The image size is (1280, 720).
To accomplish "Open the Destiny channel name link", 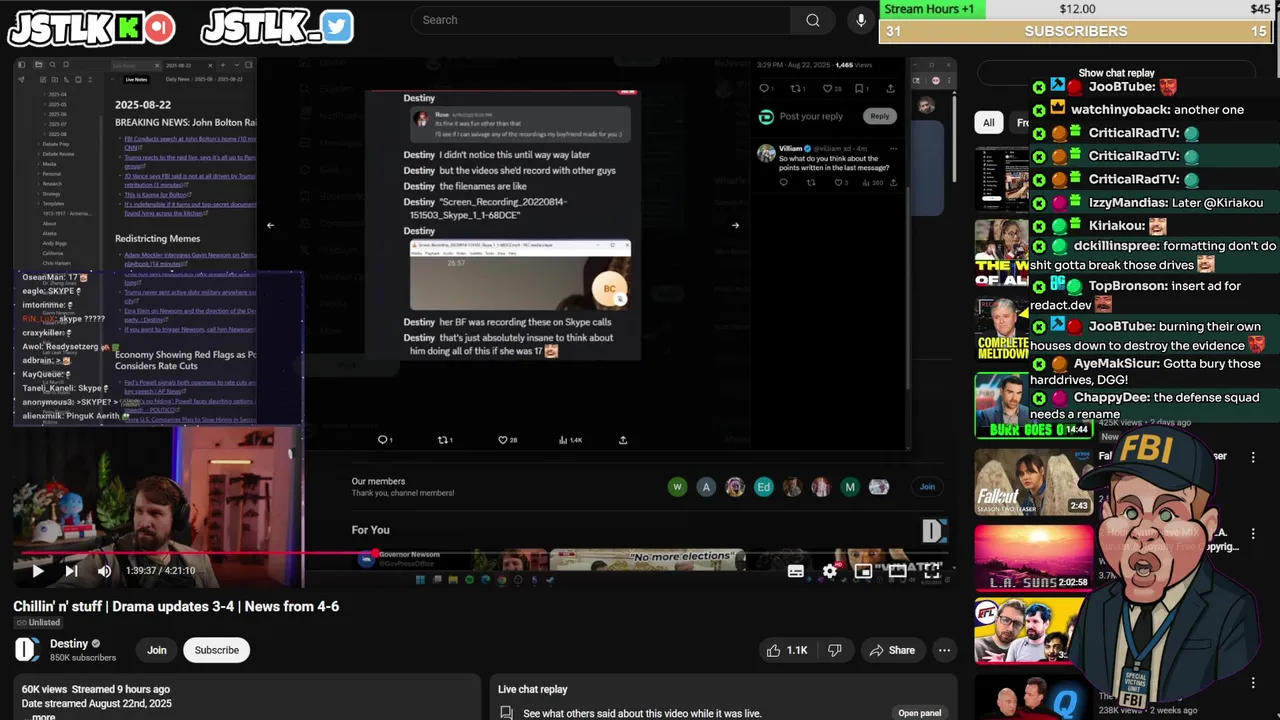I will click(69, 643).
